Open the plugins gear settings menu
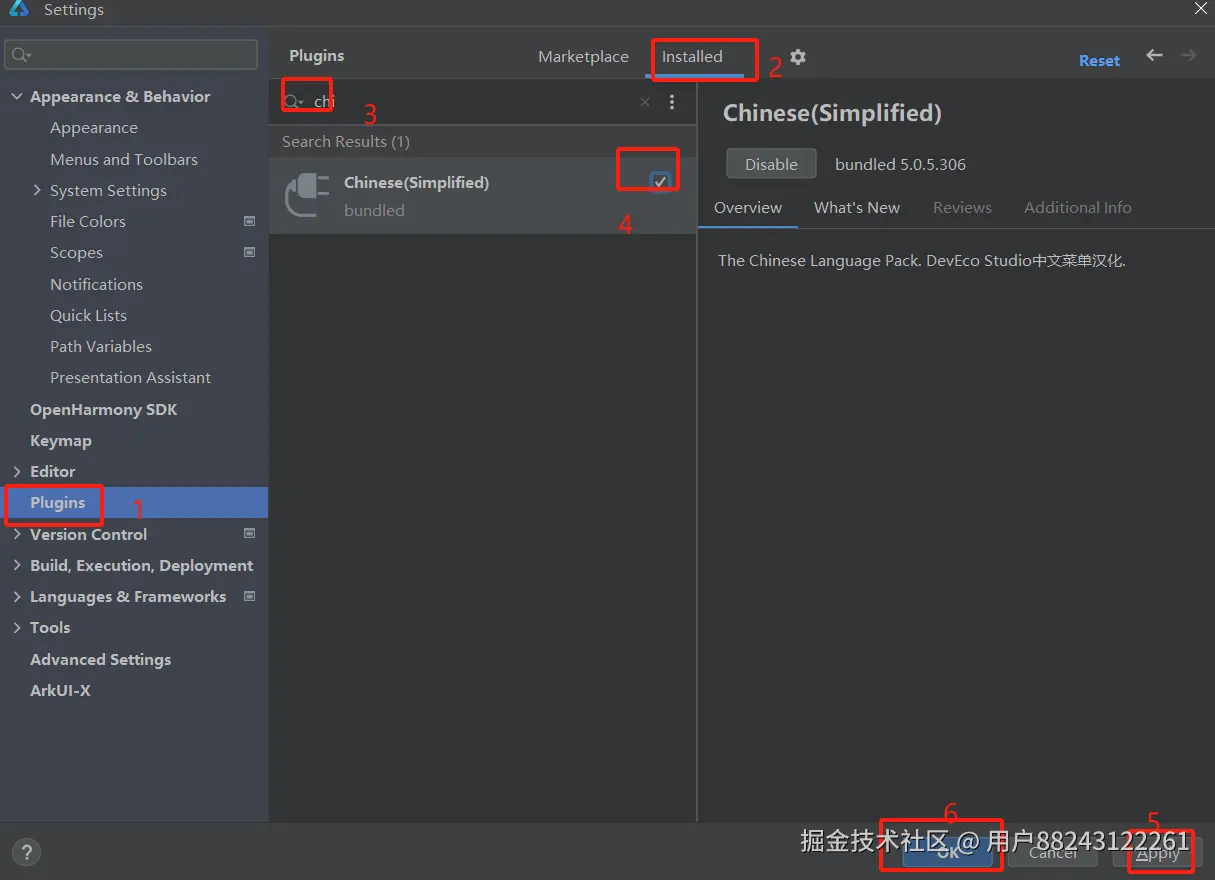Image resolution: width=1215 pixels, height=880 pixels. [797, 57]
